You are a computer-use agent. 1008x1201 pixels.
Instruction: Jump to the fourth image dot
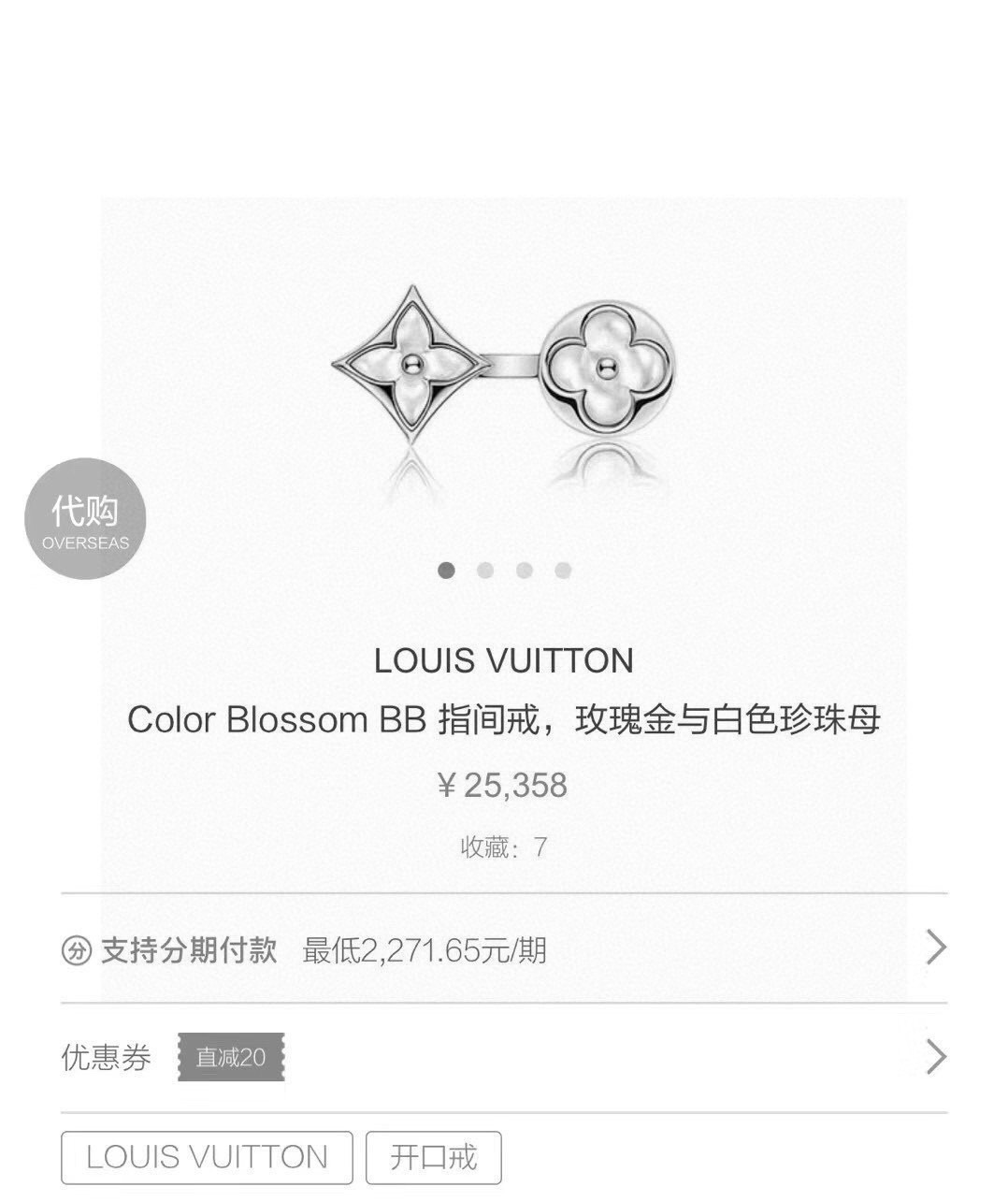(x=563, y=570)
